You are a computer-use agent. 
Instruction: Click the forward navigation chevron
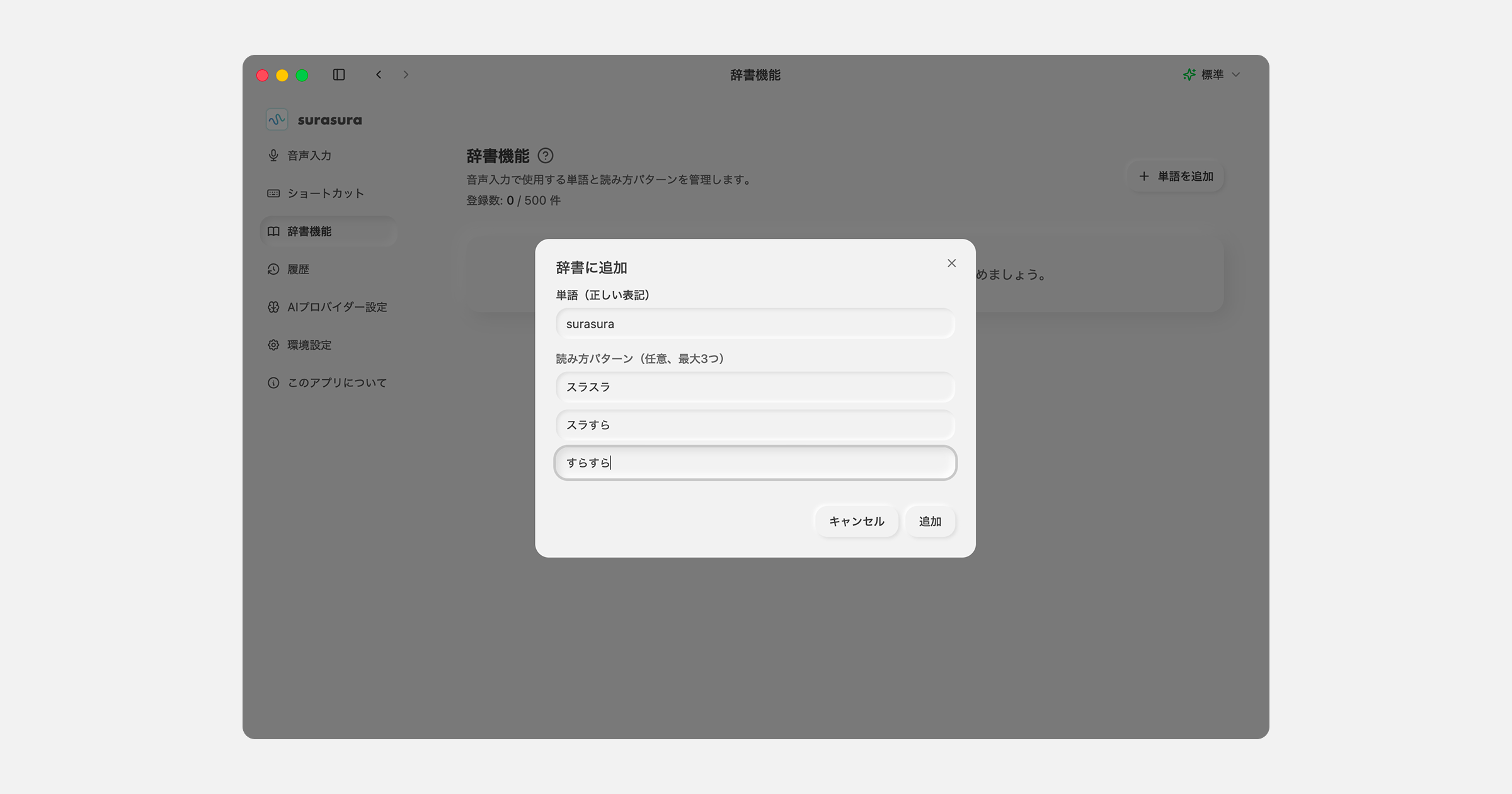point(406,74)
